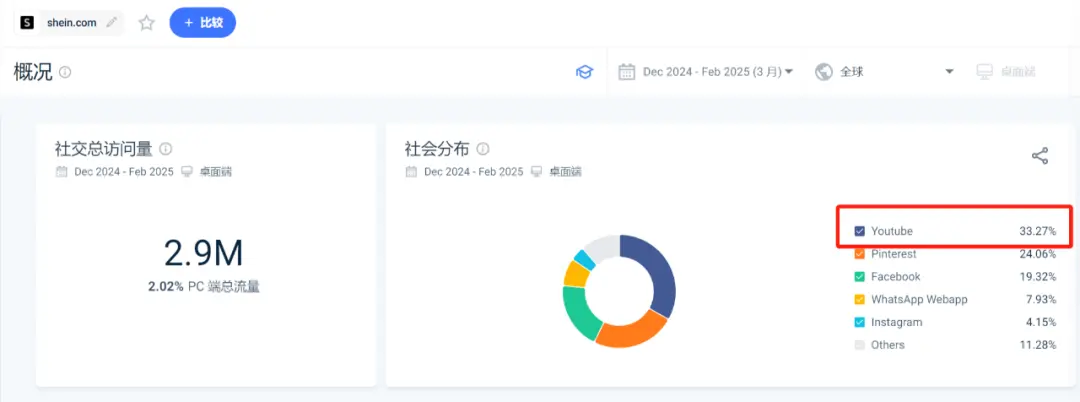The width and height of the screenshot is (1080, 402).
Task: Click the Instagram legend label
Action: click(896, 322)
